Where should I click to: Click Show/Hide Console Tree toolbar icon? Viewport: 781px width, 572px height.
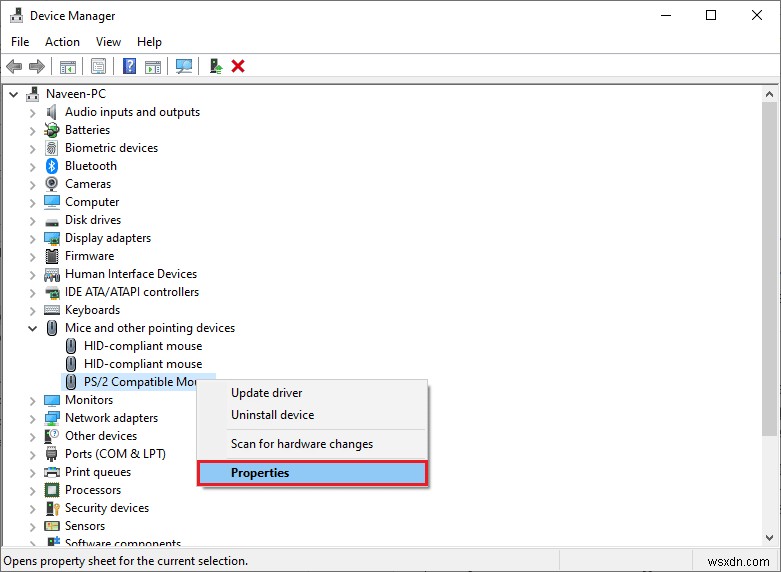coord(68,66)
